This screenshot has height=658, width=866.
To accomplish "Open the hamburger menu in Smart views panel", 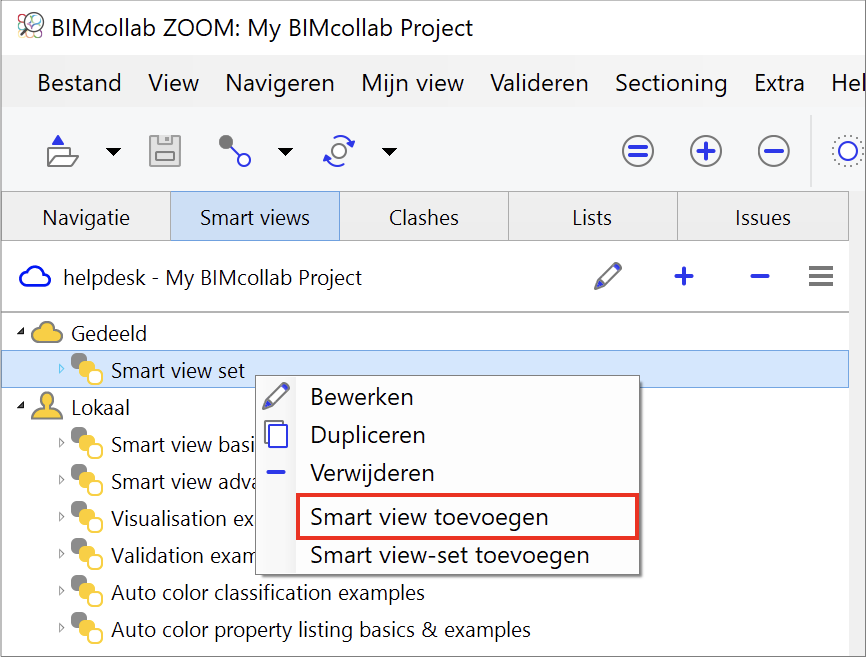I will [x=821, y=276].
